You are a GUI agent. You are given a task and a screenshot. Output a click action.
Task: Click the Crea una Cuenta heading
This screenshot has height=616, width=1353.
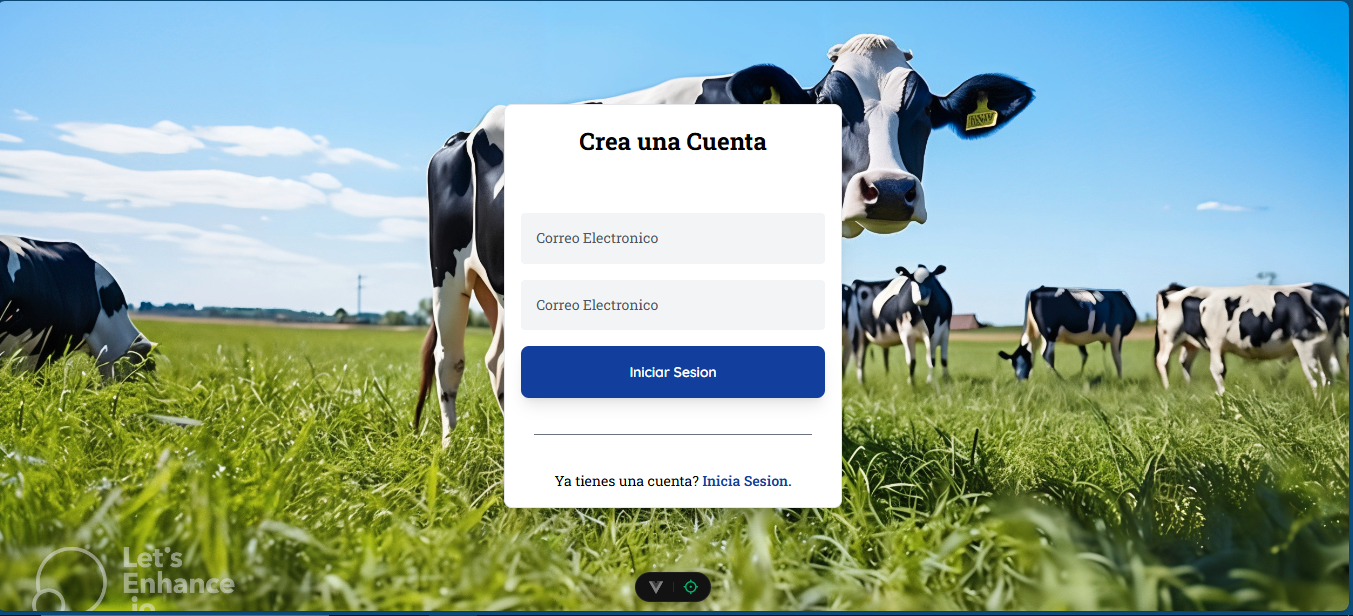click(673, 142)
